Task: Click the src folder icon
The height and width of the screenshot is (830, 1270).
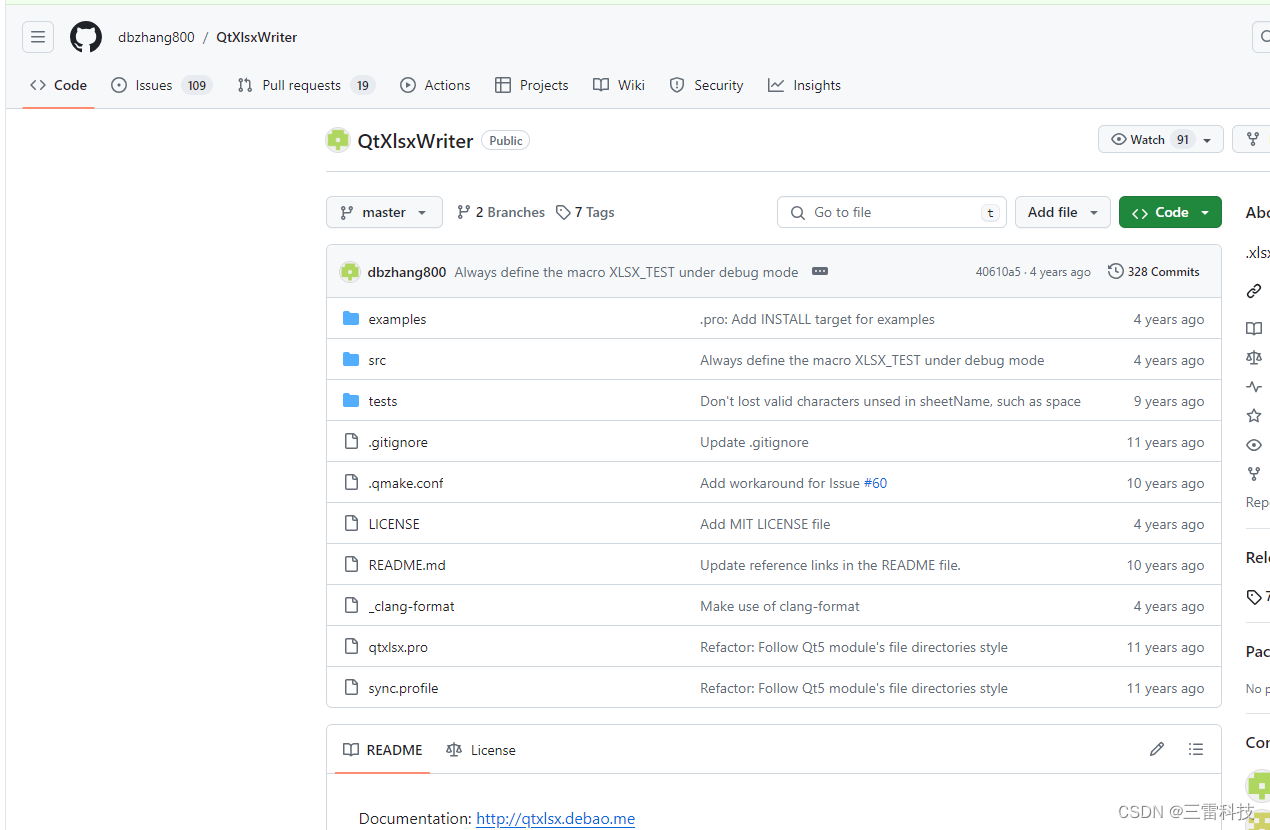Action: (x=351, y=360)
